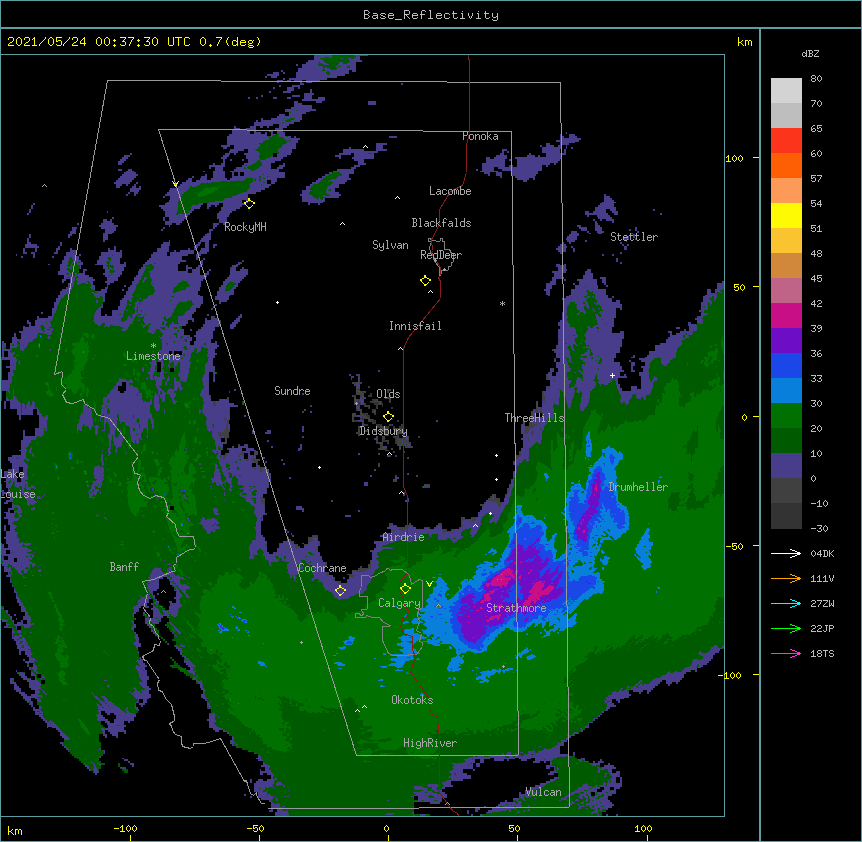Click the Banff label
This screenshot has height=842, width=862.
click(124, 567)
